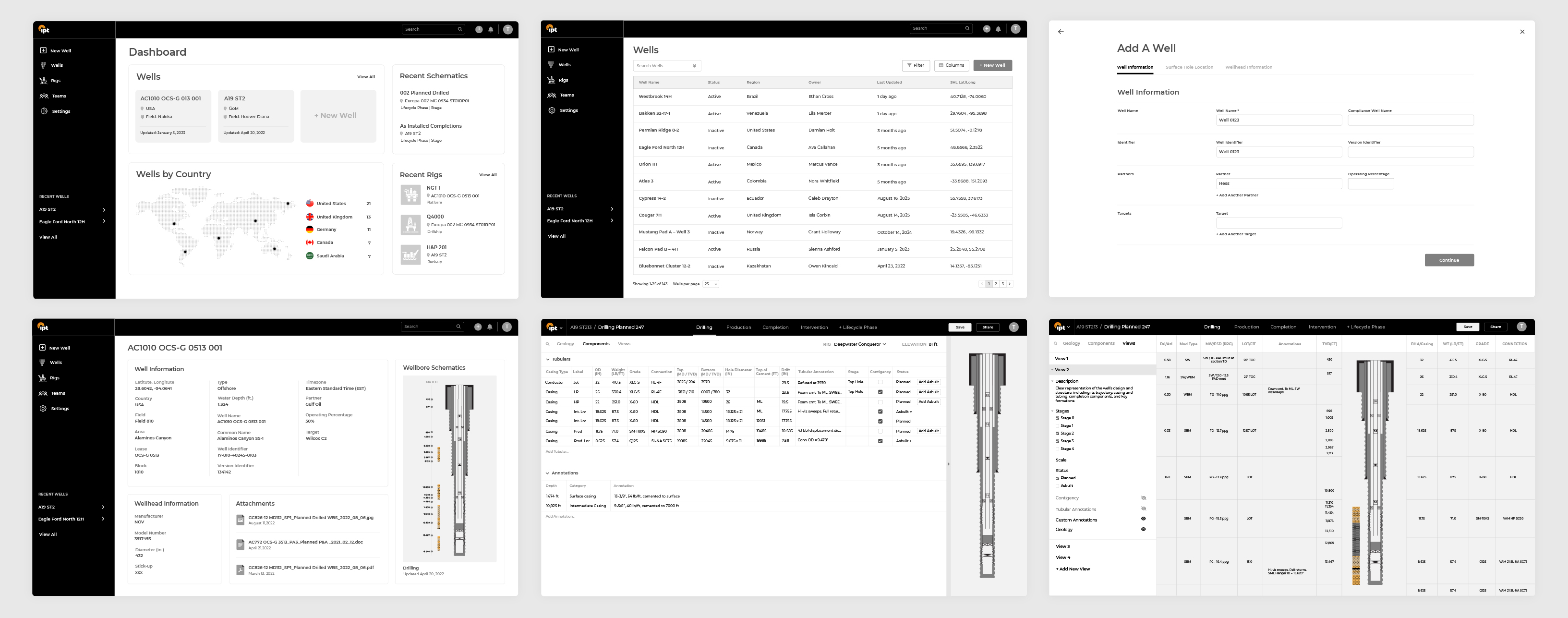Viewport: 1568px width, 618px height.
Task: Click + New Well button on Wells list
Action: [992, 65]
